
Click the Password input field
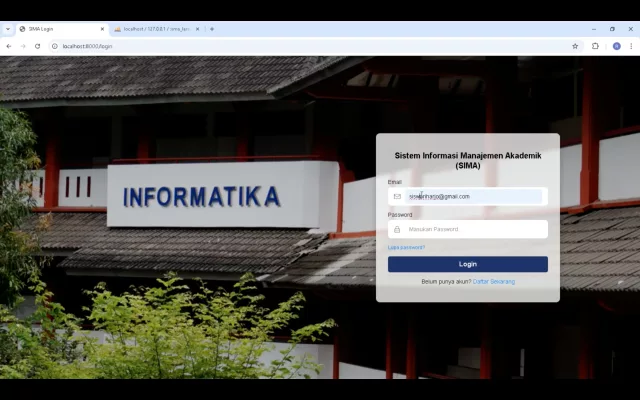(x=468, y=229)
